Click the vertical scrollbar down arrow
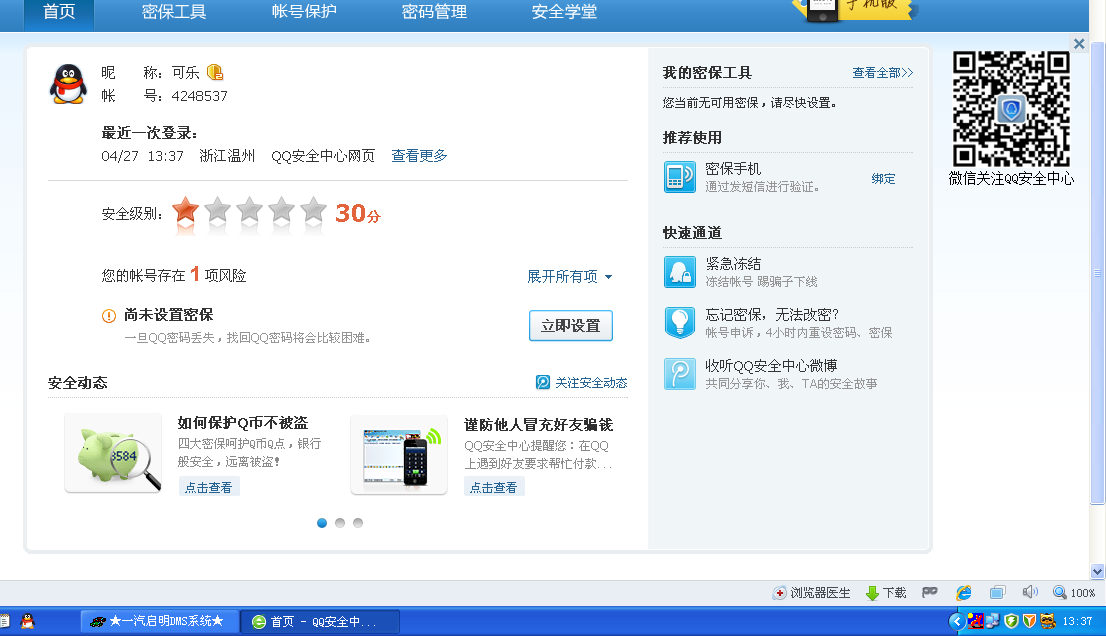The width and height of the screenshot is (1106, 636). pyautogui.click(x=1098, y=571)
